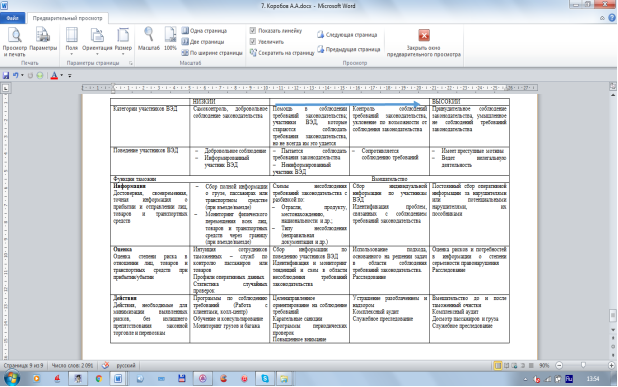
Task: Expand the Поля margins dropdown
Action: [71, 42]
